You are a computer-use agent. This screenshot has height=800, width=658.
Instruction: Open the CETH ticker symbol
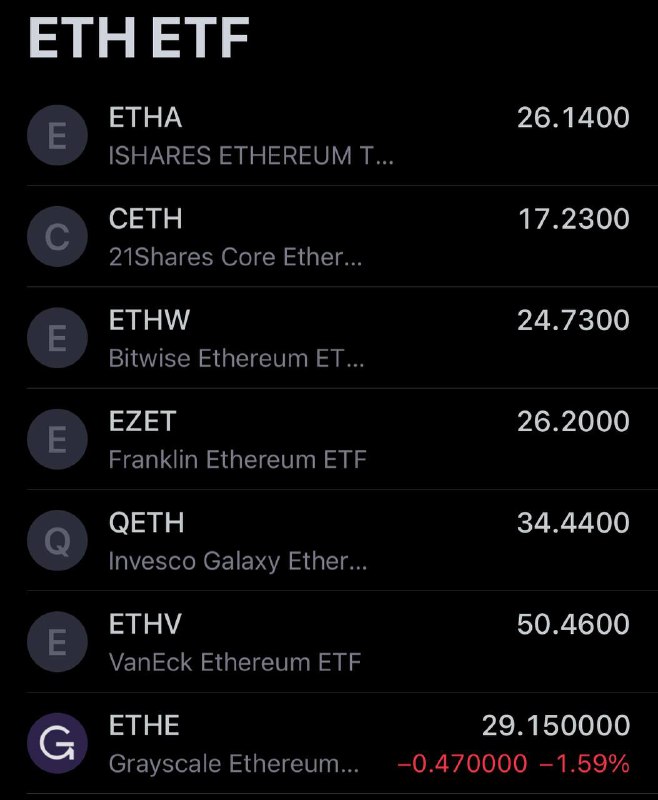pyautogui.click(x=145, y=219)
